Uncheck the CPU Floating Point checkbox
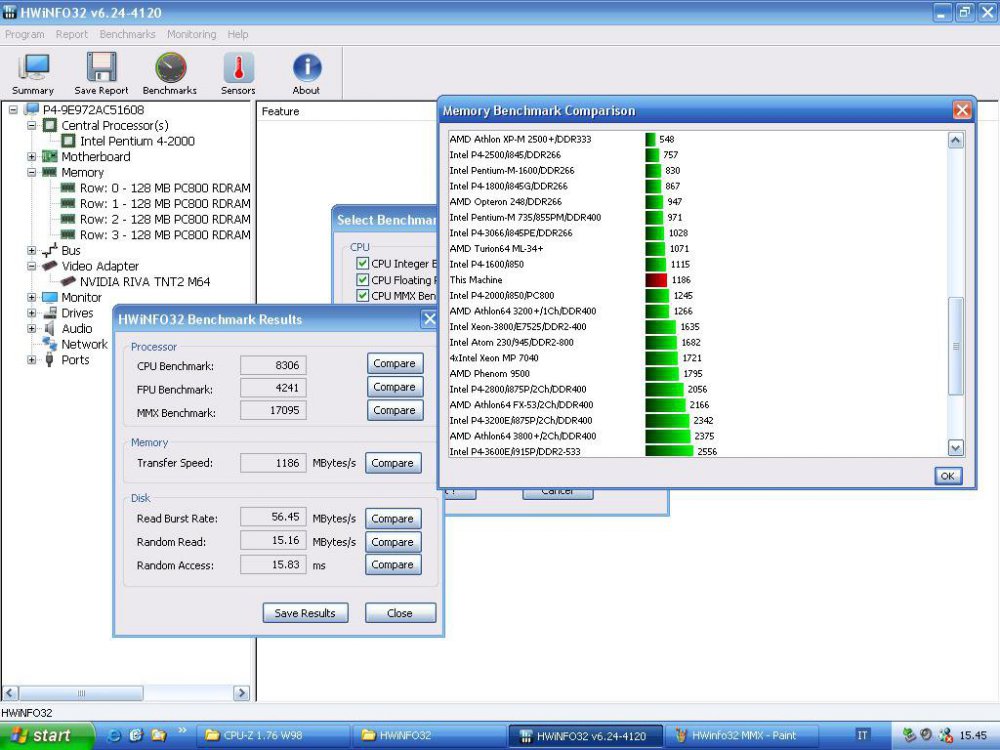This screenshot has width=1000, height=750. coord(363,280)
